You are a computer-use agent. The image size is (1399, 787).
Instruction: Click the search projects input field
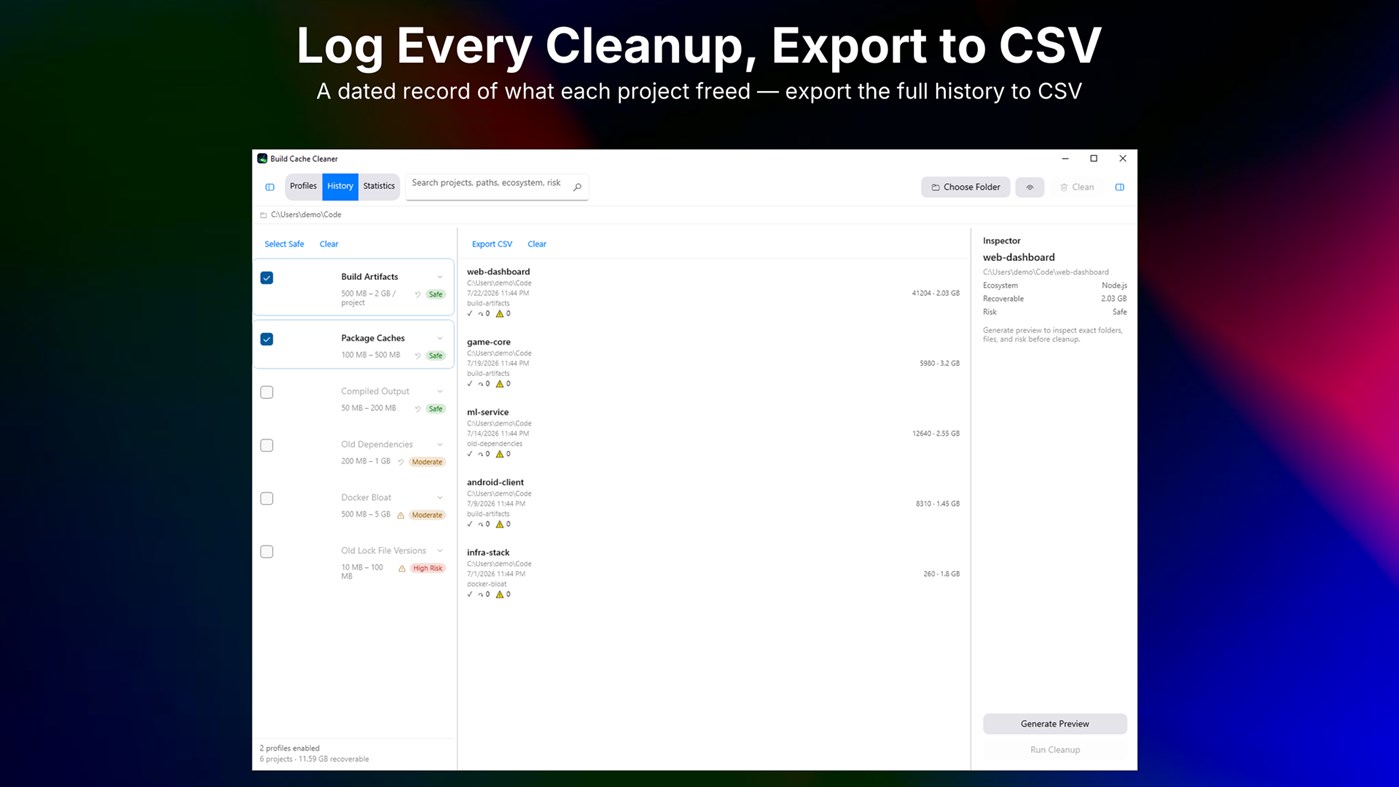coord(497,186)
